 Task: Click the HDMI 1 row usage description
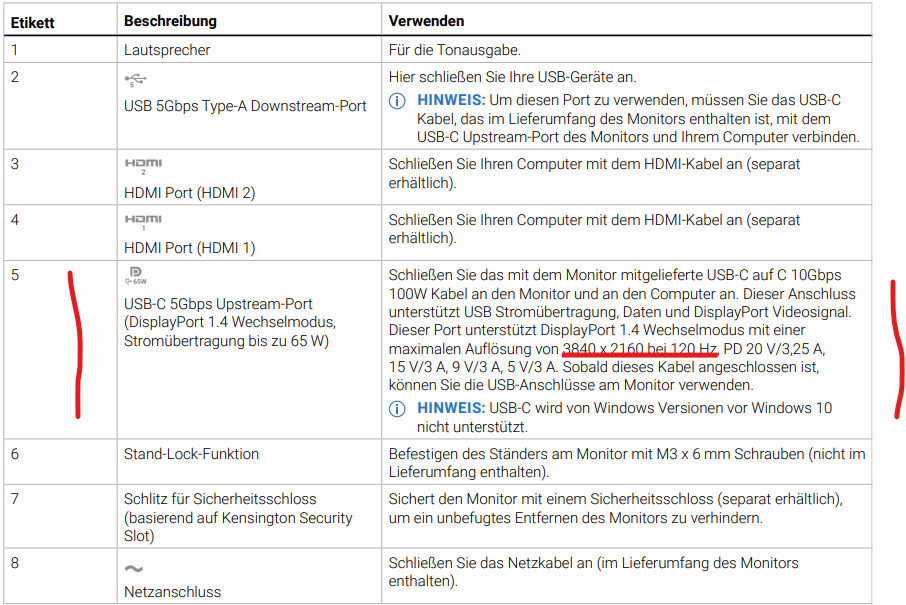[594, 229]
